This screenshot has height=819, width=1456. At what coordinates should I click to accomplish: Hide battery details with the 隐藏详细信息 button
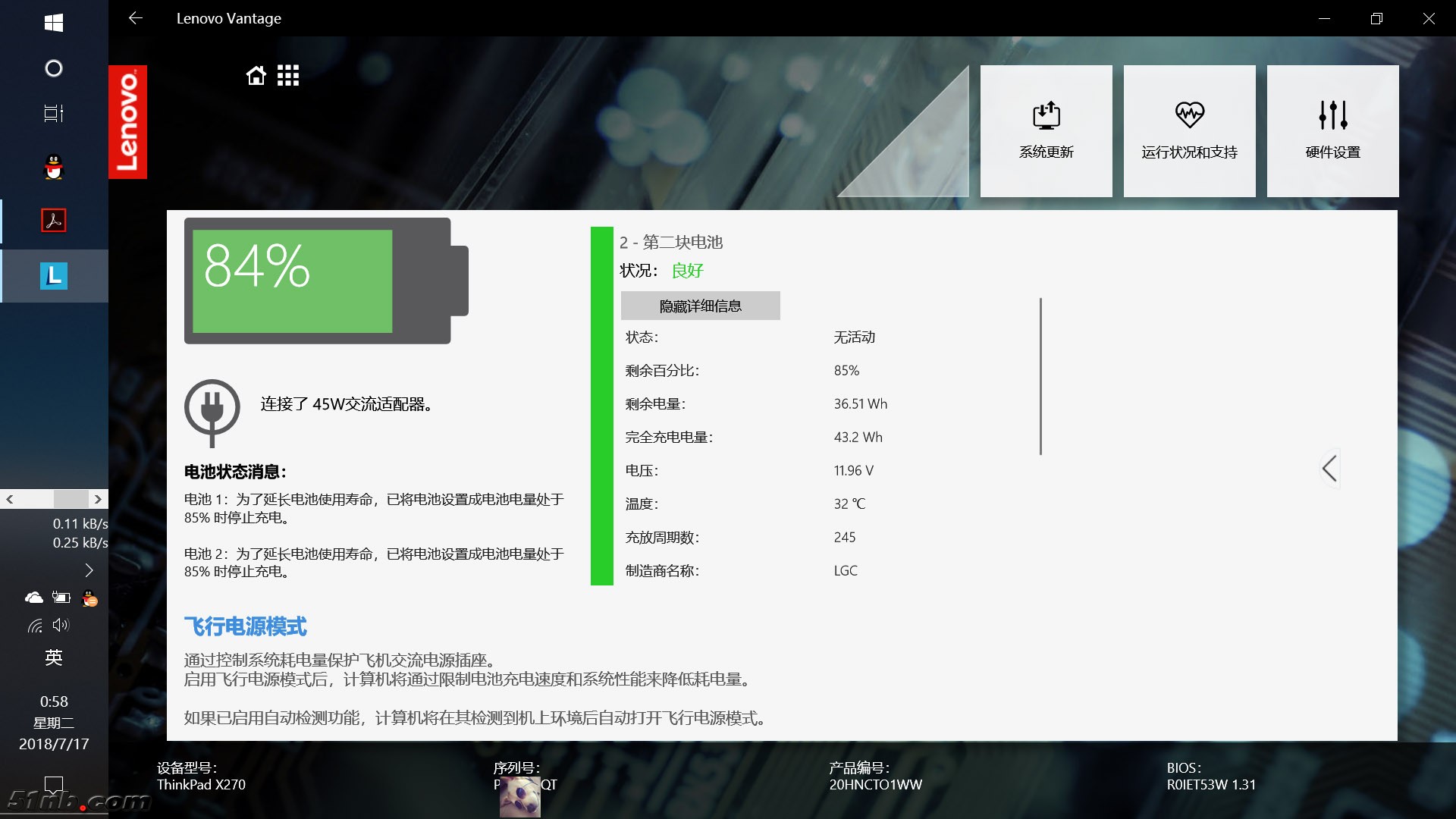(x=700, y=306)
